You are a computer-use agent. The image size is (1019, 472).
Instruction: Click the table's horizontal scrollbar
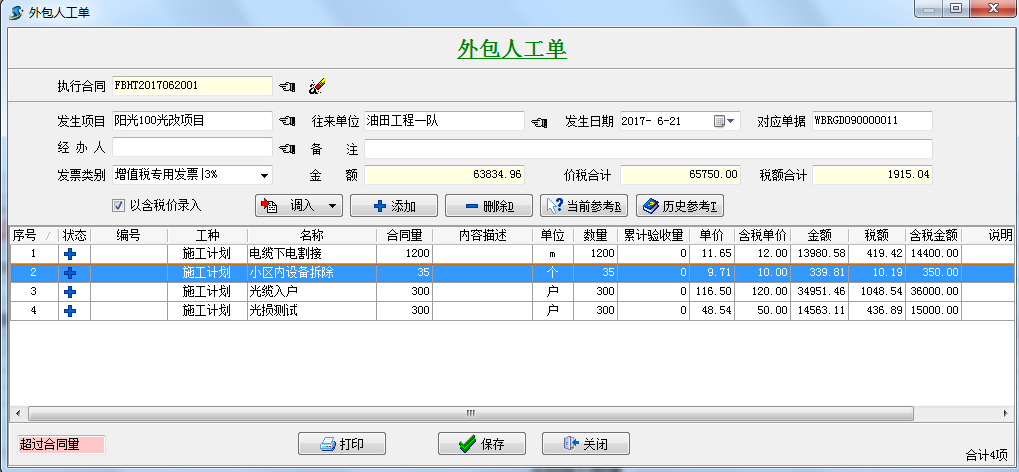click(470, 413)
